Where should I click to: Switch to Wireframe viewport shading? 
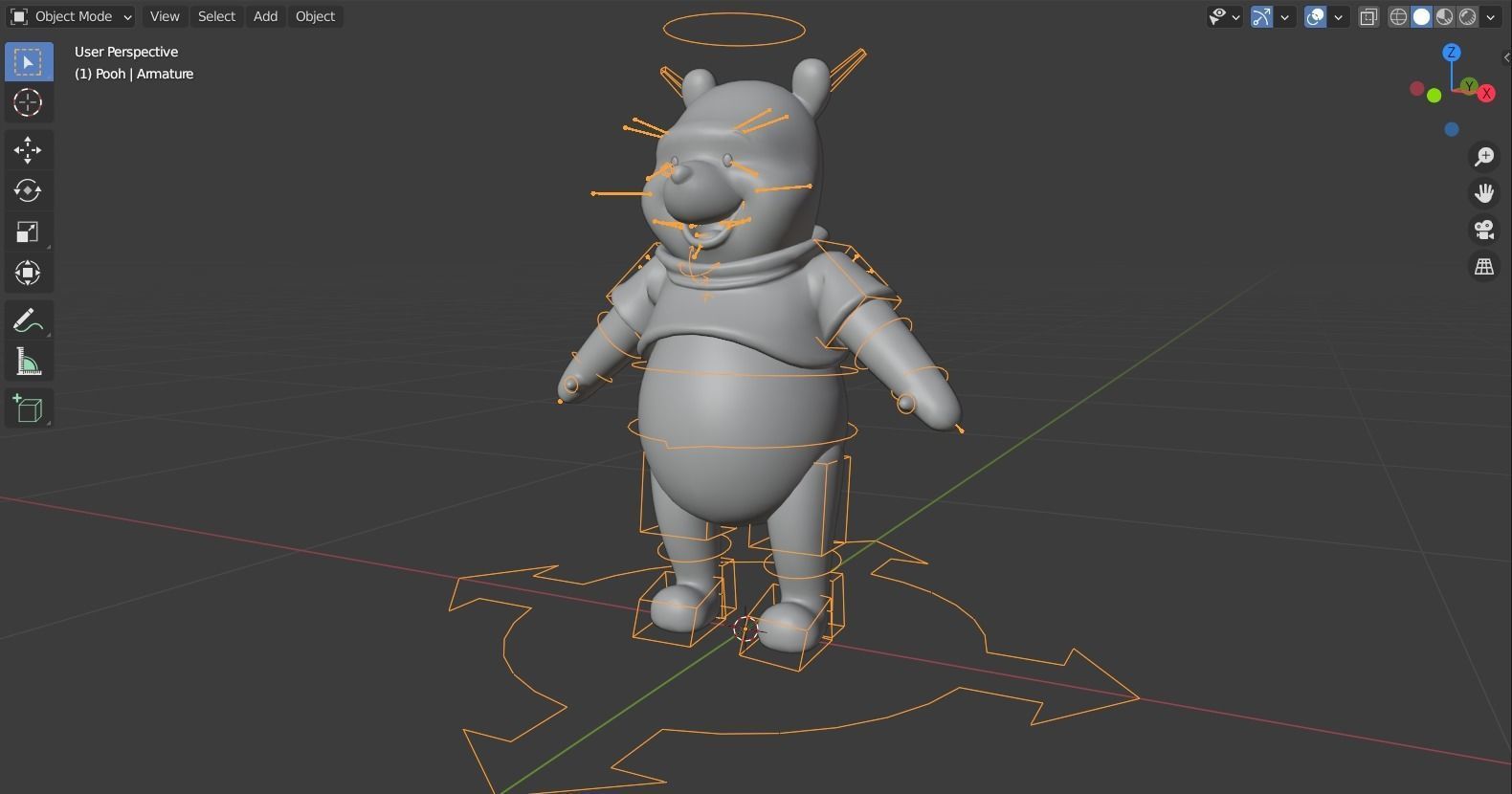[x=1398, y=16]
